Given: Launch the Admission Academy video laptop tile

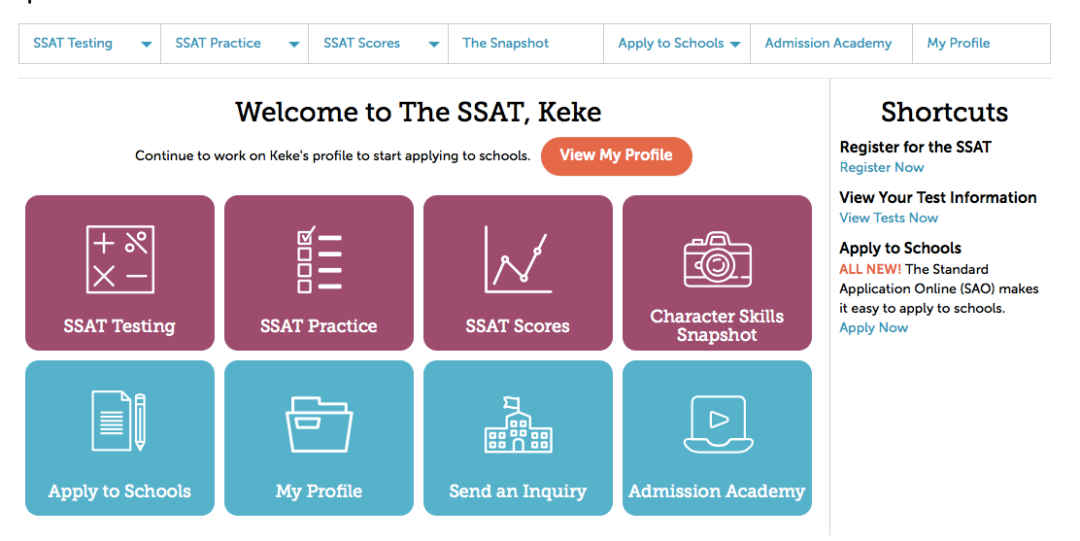Looking at the screenshot, I should click(717, 438).
